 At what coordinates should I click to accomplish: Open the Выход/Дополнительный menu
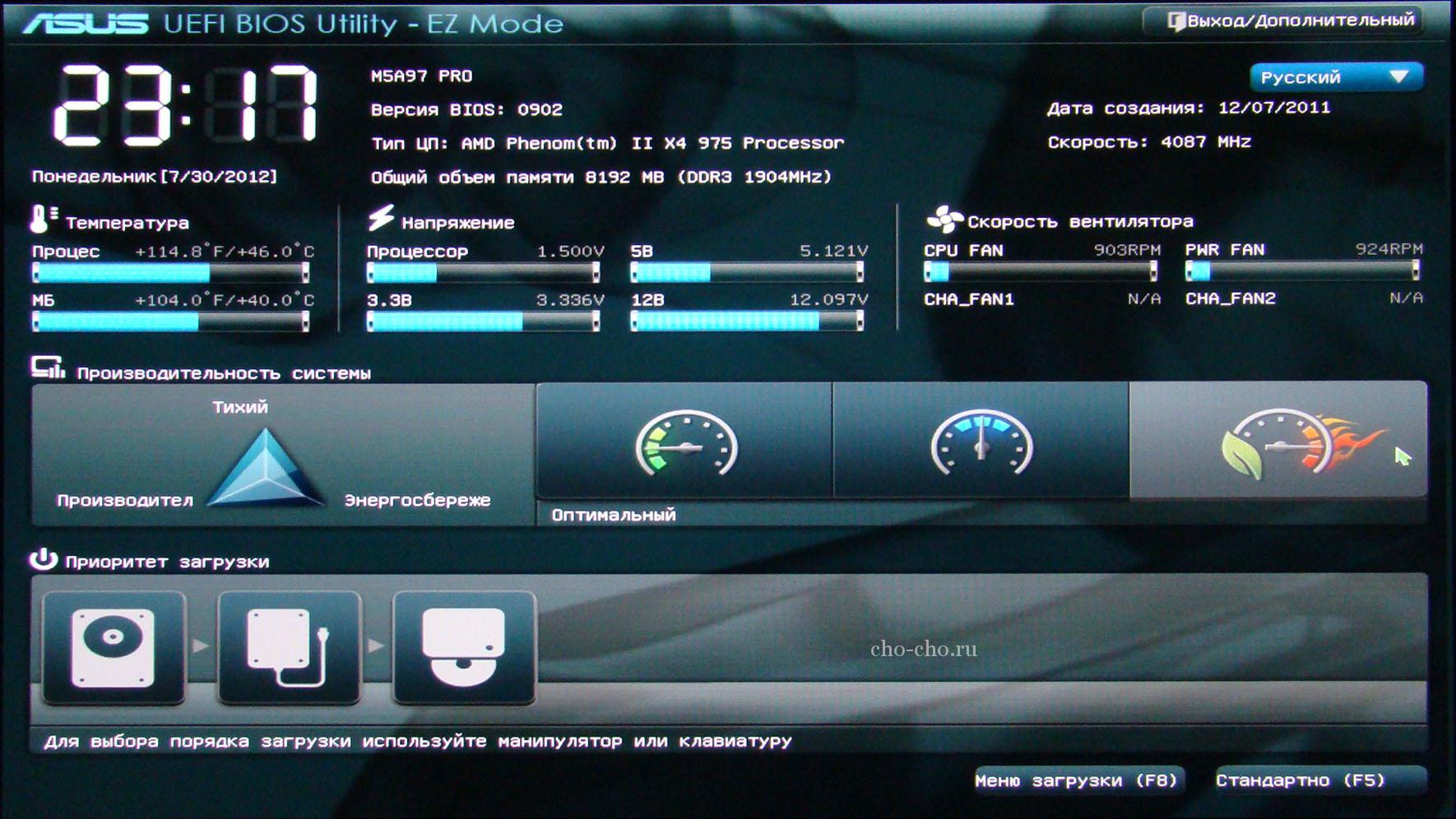1291,21
